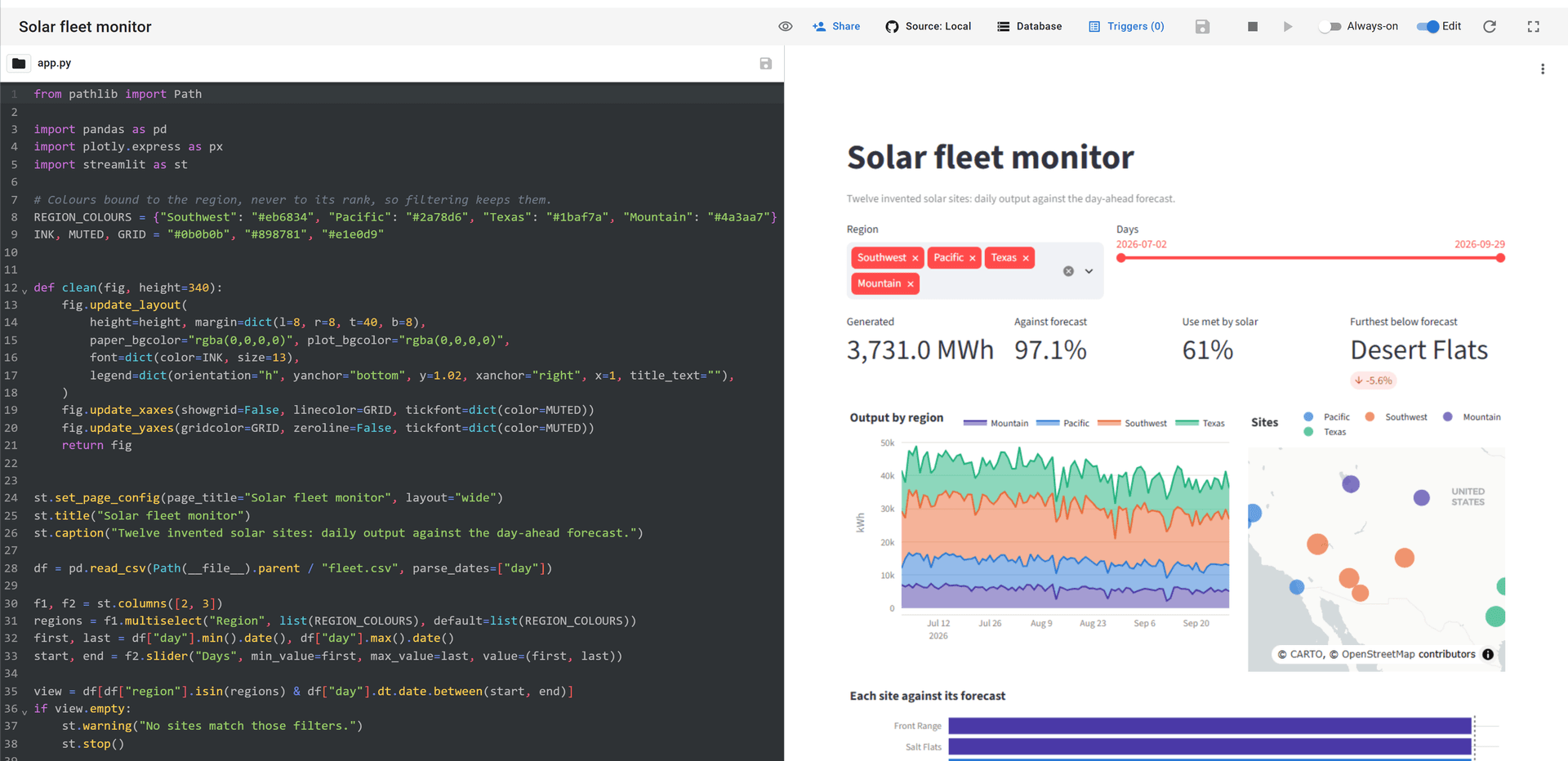This screenshot has width=1568, height=761.
Task: Run the app with play button
Action: 1288,26
